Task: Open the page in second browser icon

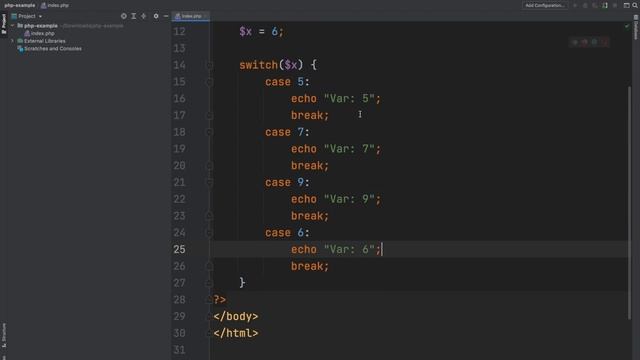Action: coord(585,42)
